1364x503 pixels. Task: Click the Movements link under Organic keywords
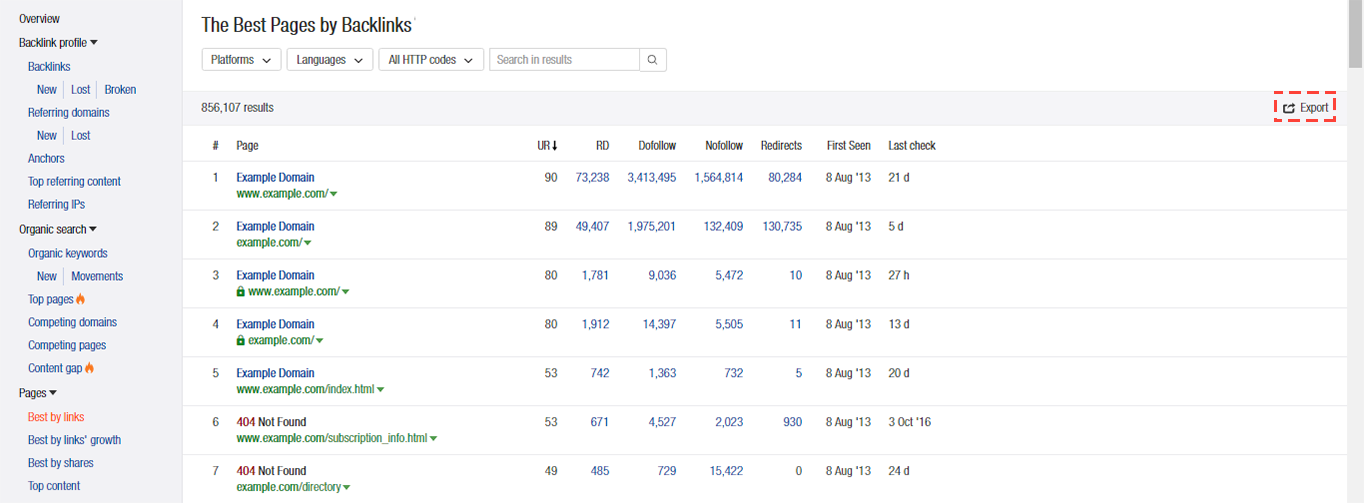97,277
